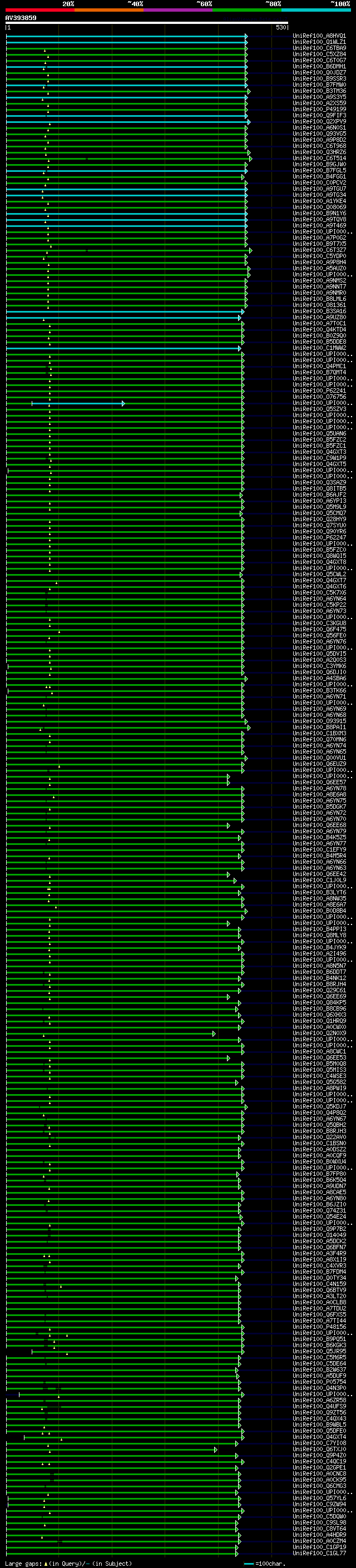
Task: Click the alignment bar for UniRef100_Q2XPV9
Action: 128,122
